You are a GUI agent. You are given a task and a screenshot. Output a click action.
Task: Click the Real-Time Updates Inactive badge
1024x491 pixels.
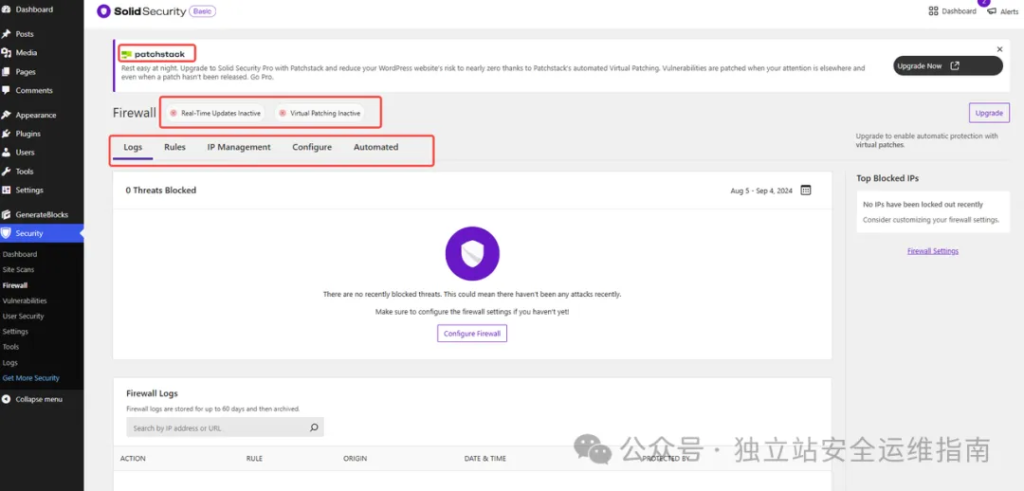216,113
